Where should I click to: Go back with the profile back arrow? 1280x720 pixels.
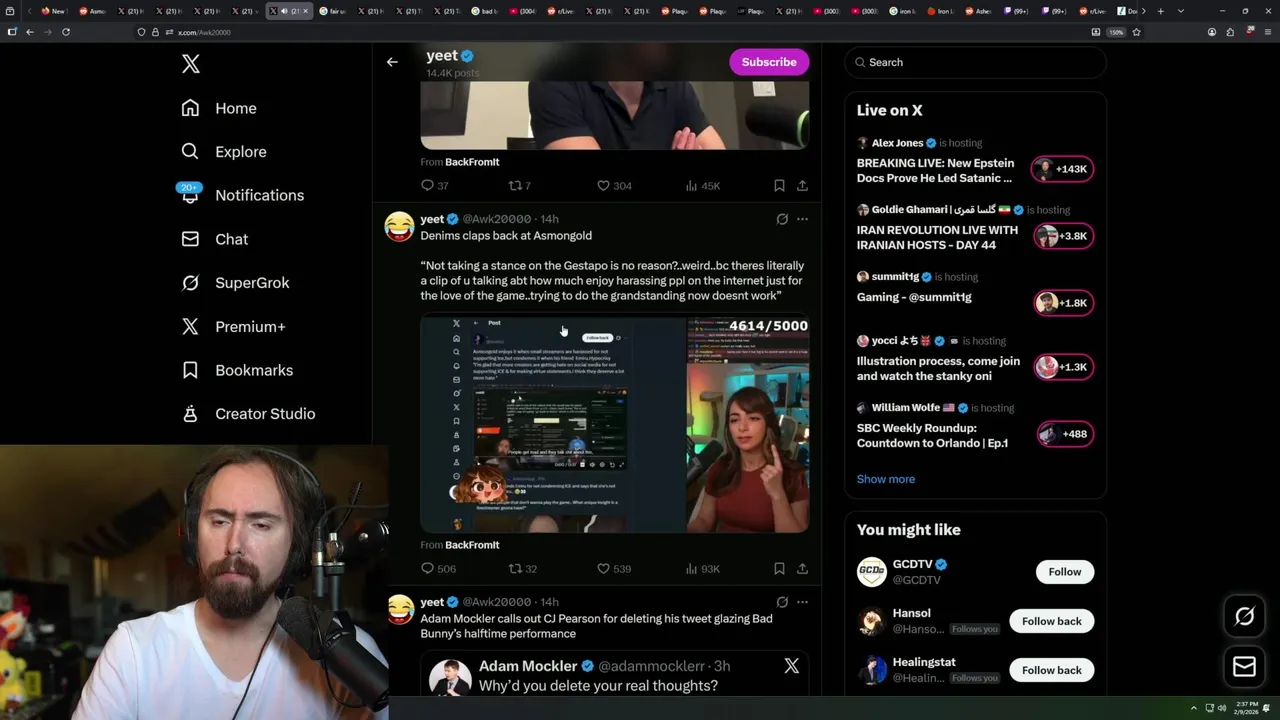pos(392,62)
